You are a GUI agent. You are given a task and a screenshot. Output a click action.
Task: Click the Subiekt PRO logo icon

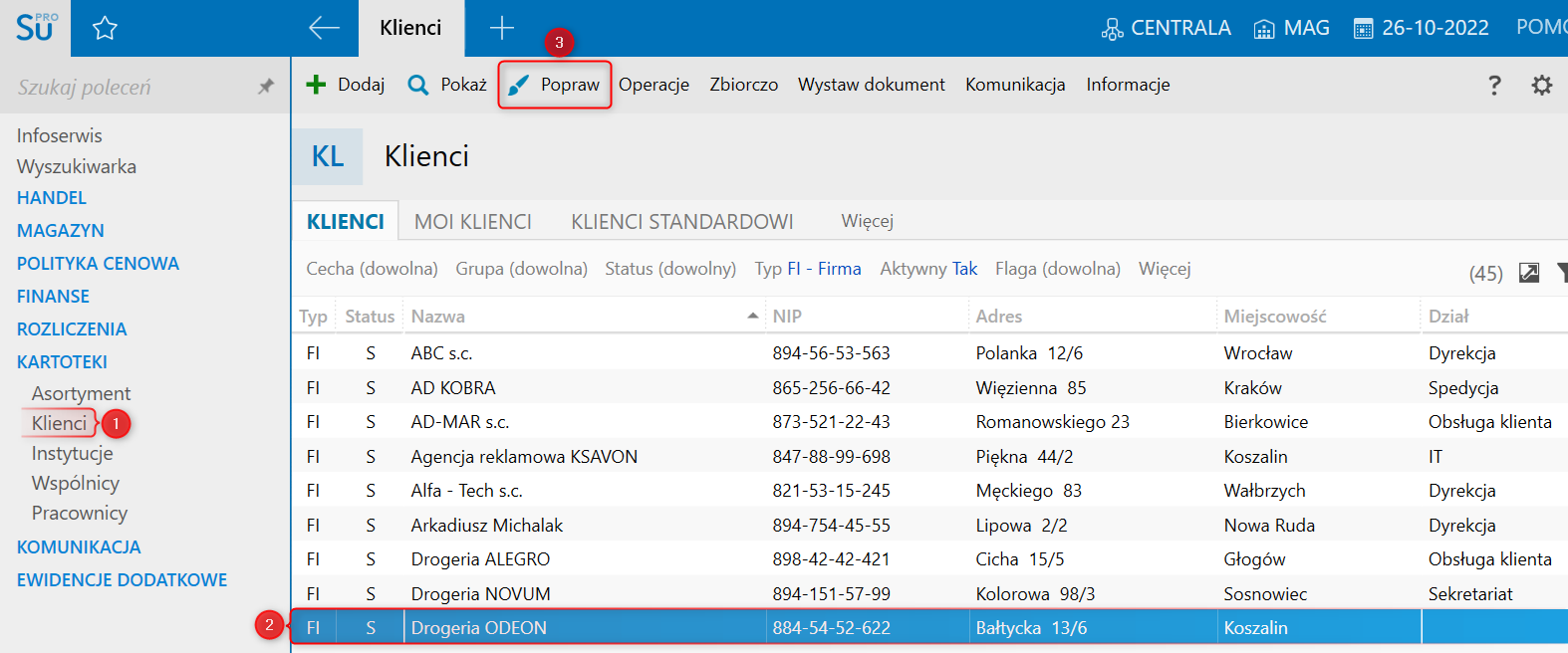[36, 27]
